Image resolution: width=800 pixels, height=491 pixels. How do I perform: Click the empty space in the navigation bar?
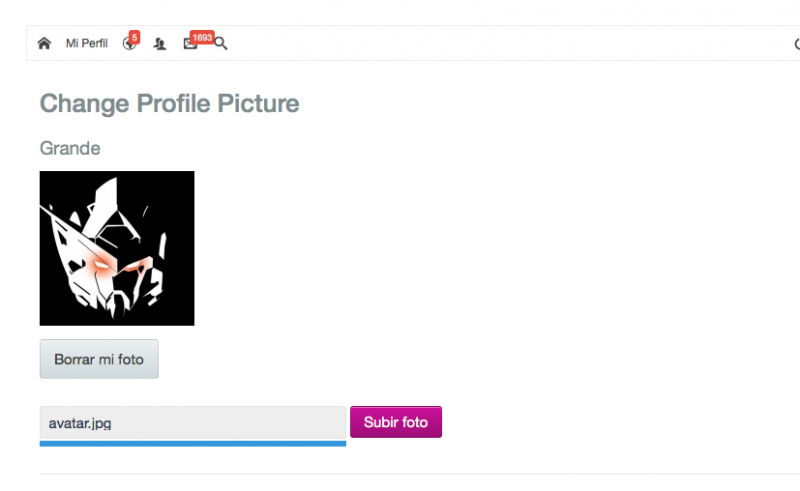[510, 43]
